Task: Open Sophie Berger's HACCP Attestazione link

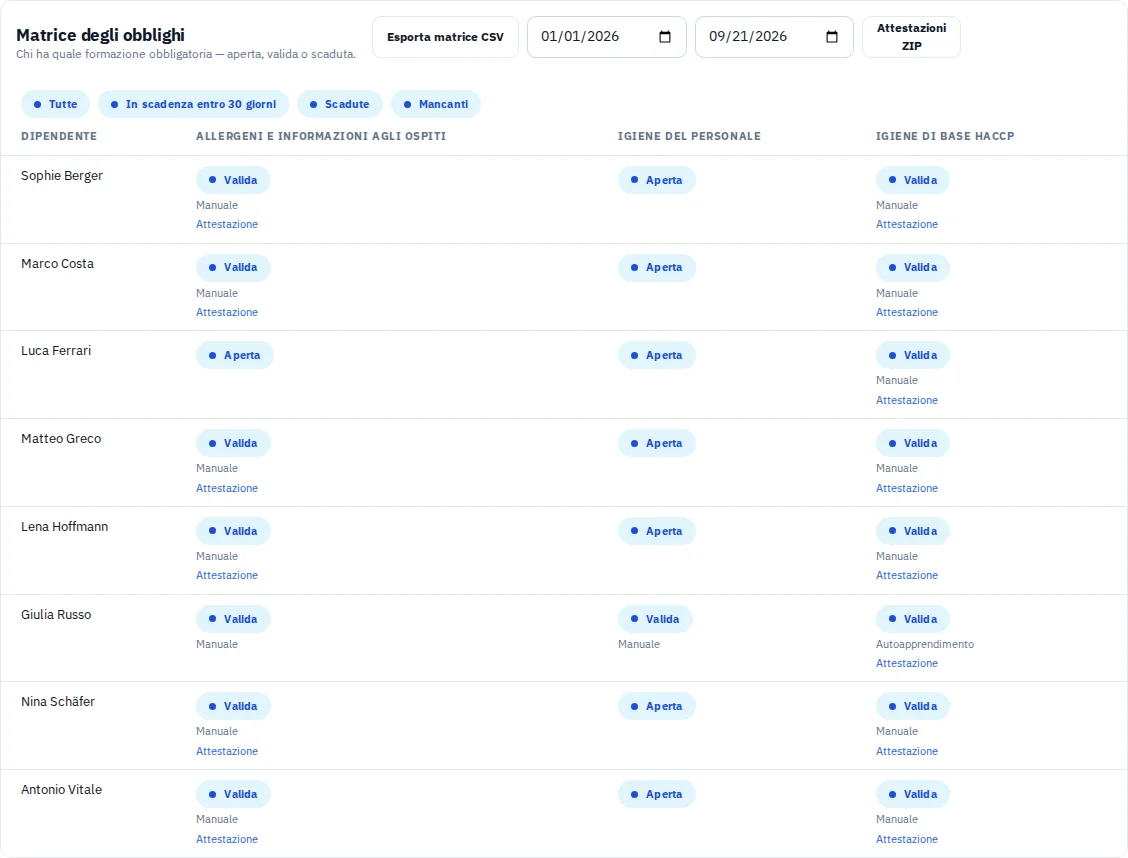Action: (x=906, y=224)
